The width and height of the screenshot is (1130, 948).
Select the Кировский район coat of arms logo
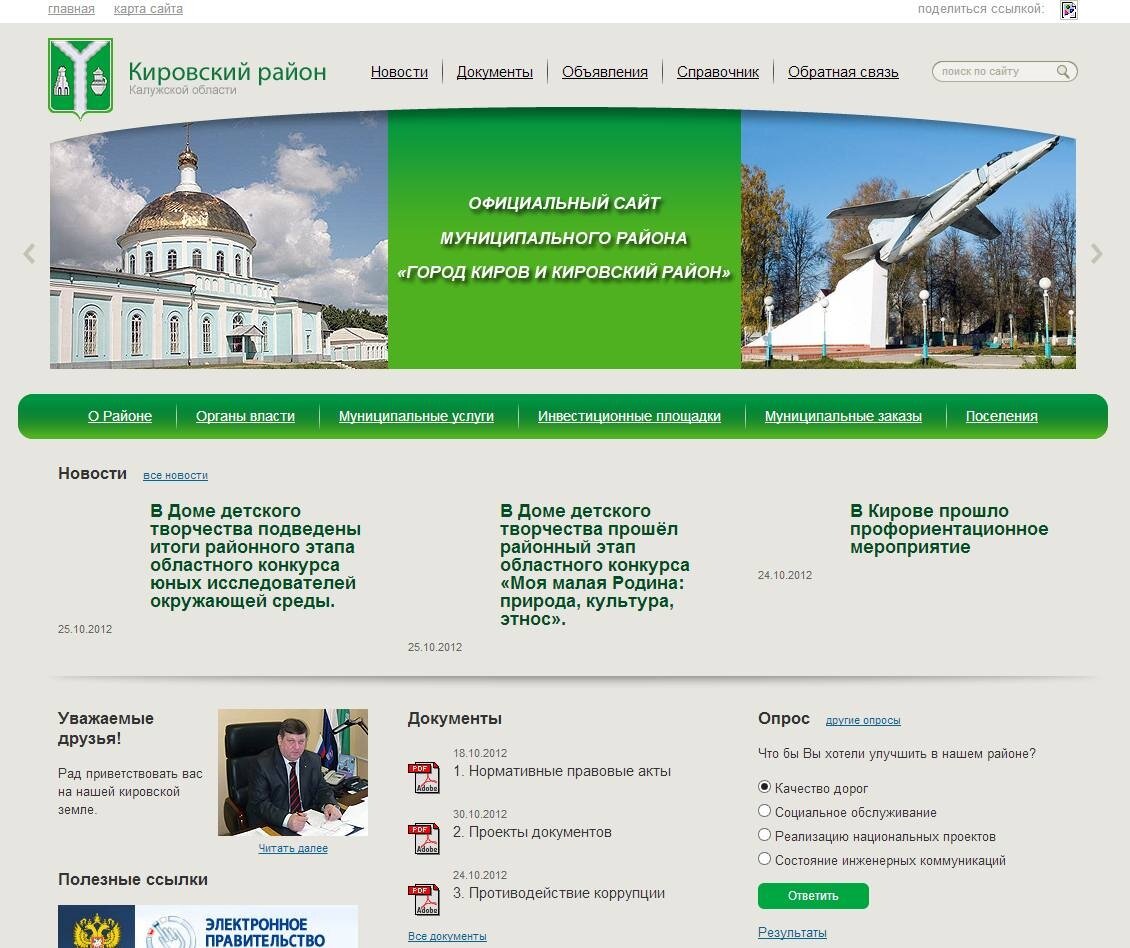(x=81, y=73)
